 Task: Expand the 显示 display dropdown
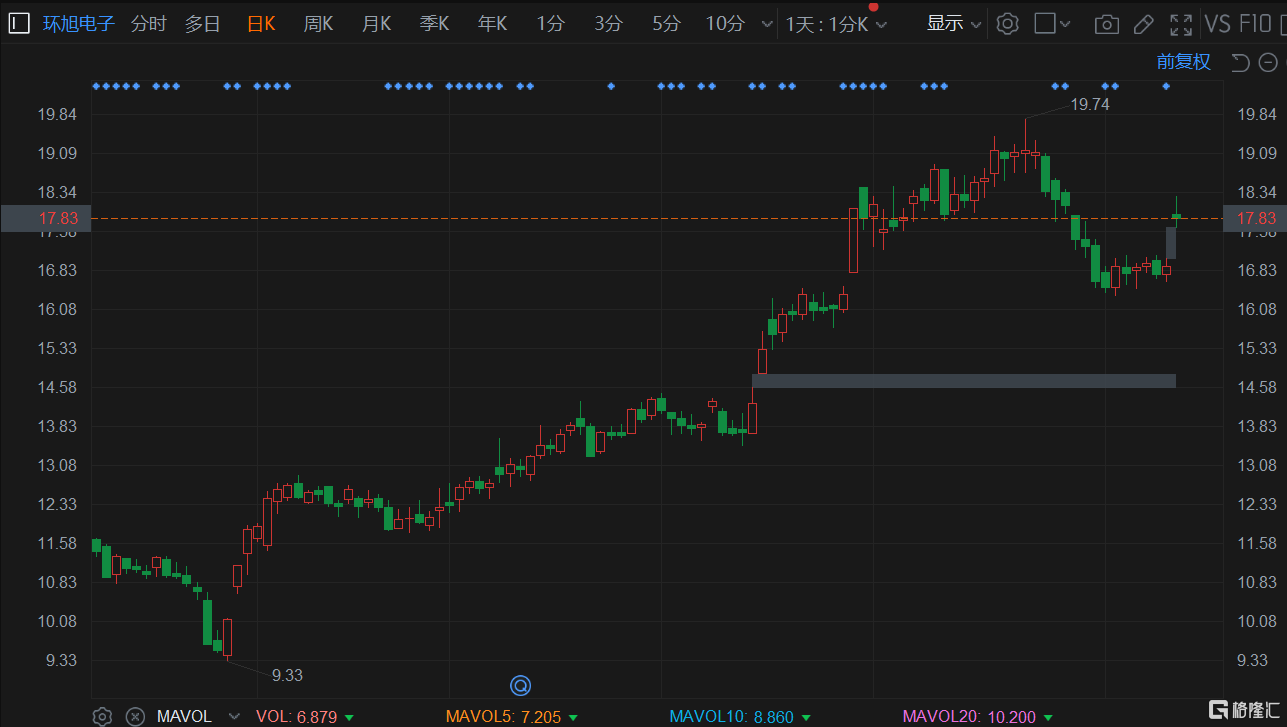point(953,24)
